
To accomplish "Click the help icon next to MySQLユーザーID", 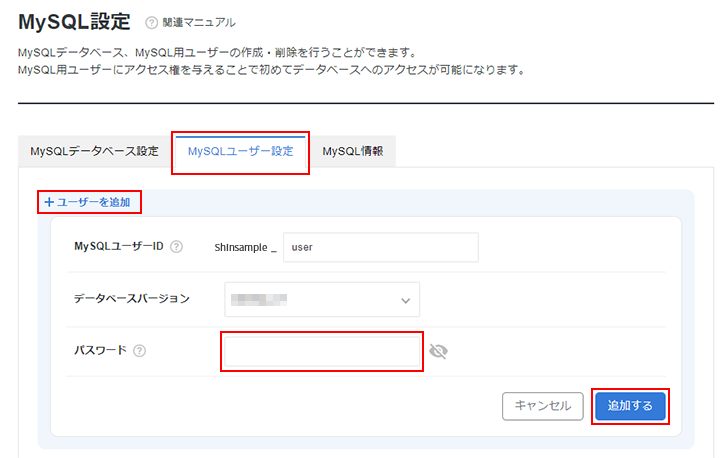I will point(176,246).
